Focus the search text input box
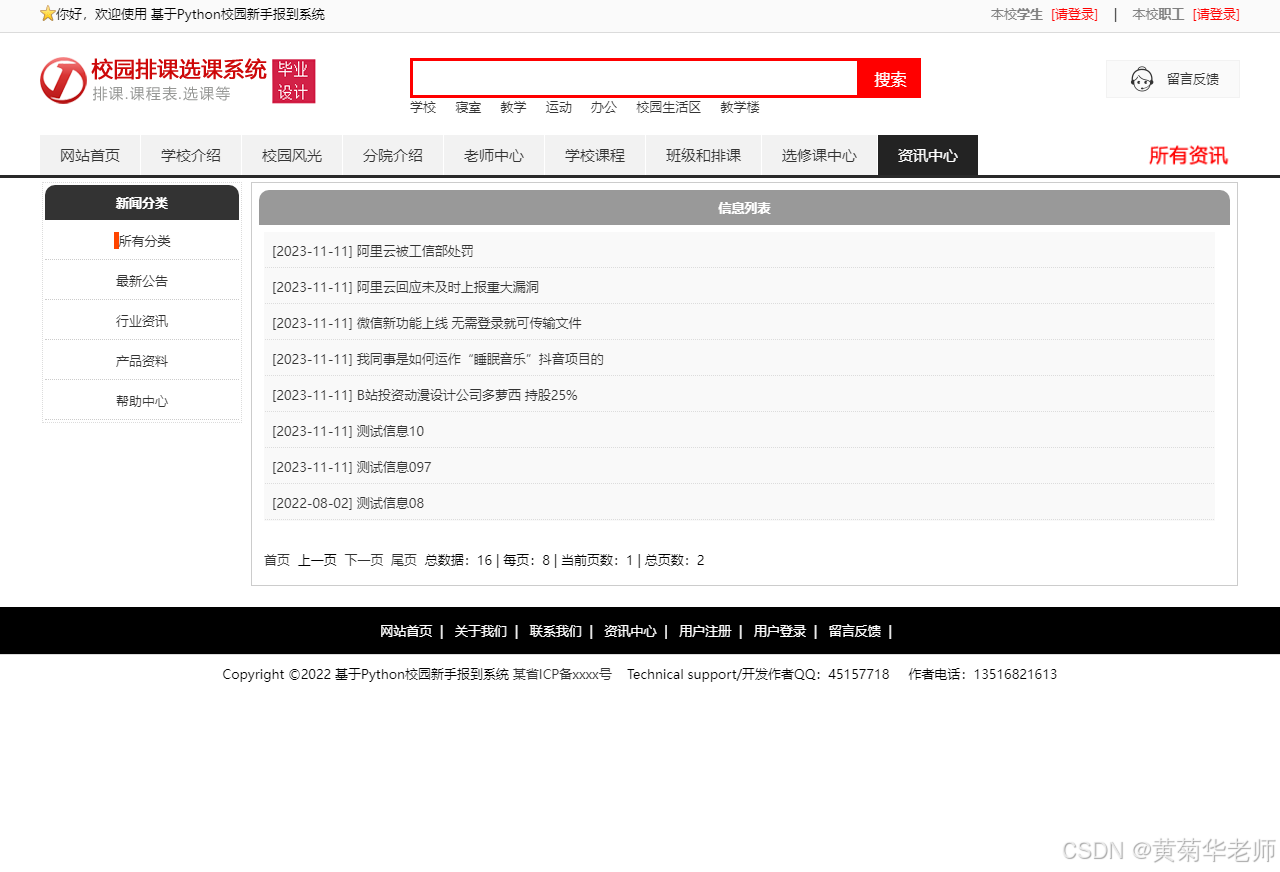1280x872 pixels. point(634,78)
